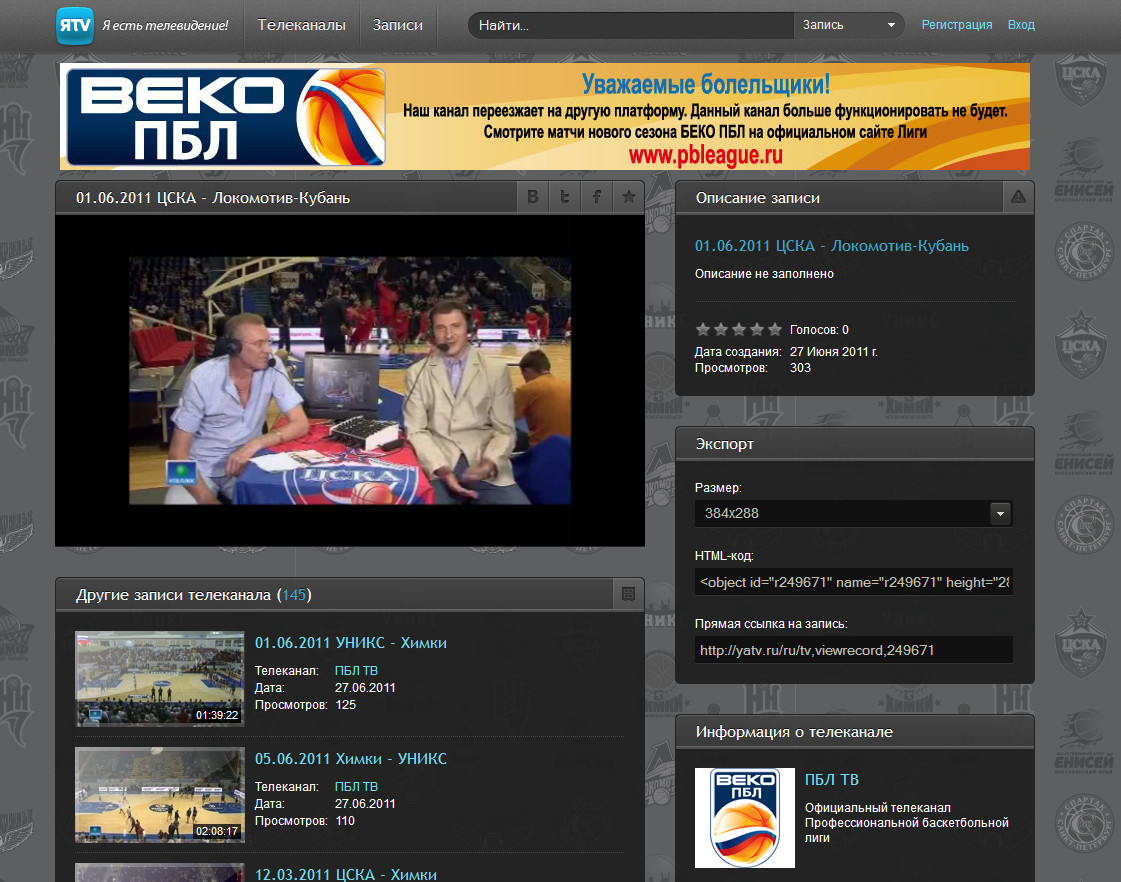Select the direct link yatv.ru field
The image size is (1121, 882).
click(x=854, y=650)
